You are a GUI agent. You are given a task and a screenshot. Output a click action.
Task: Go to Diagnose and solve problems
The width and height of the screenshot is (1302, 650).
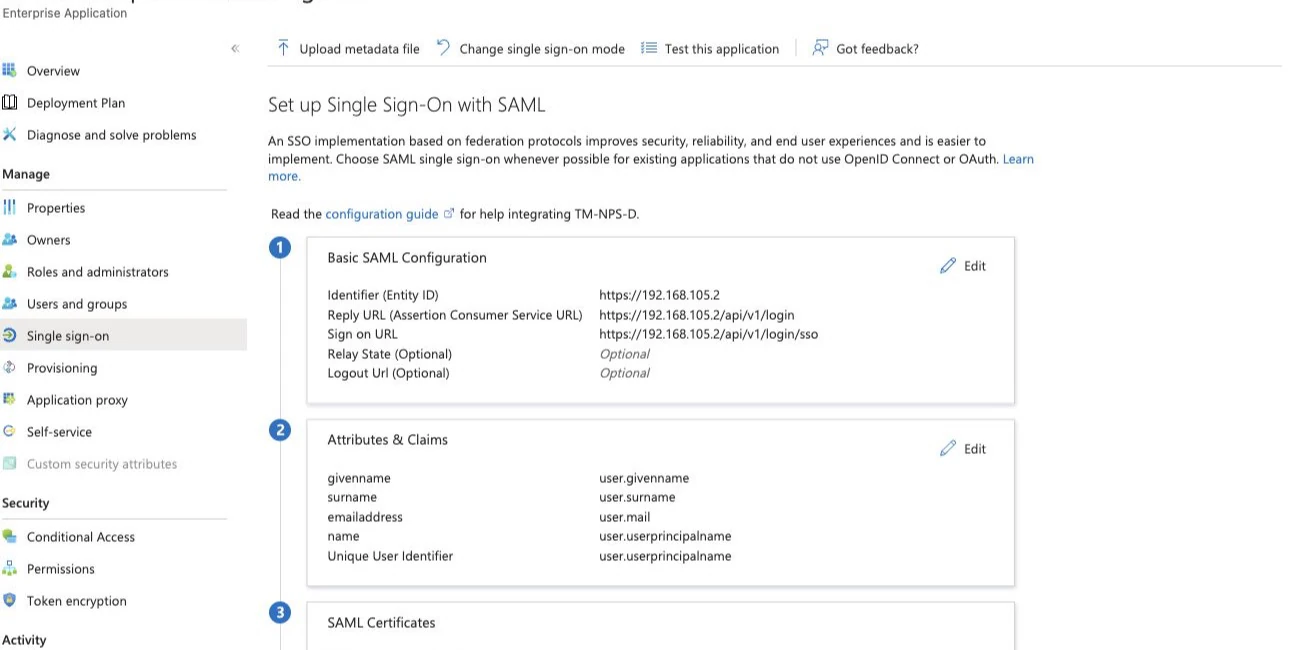(112, 135)
